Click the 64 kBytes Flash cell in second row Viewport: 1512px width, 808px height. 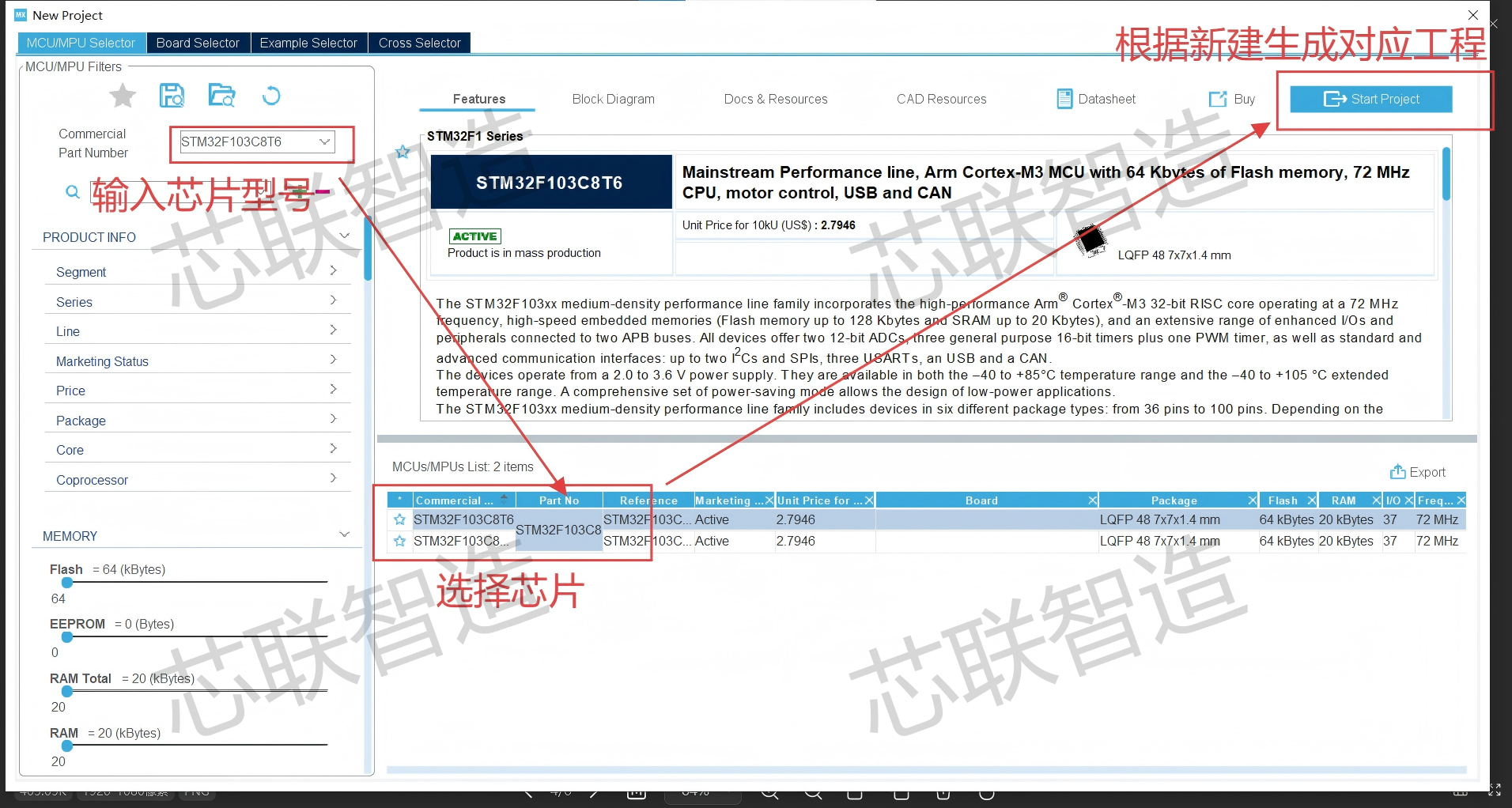1287,541
